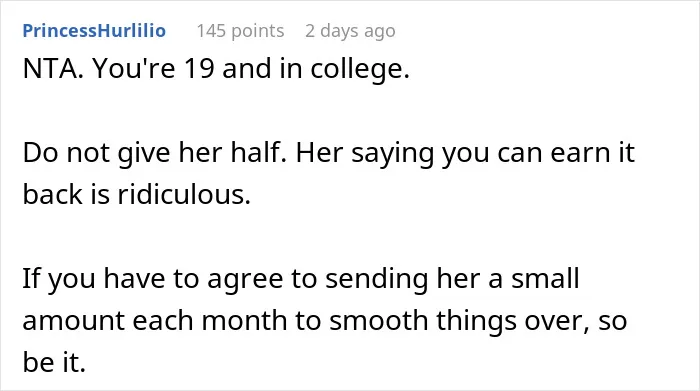
Task: Click the phrase "Do not give"
Action: (96, 153)
